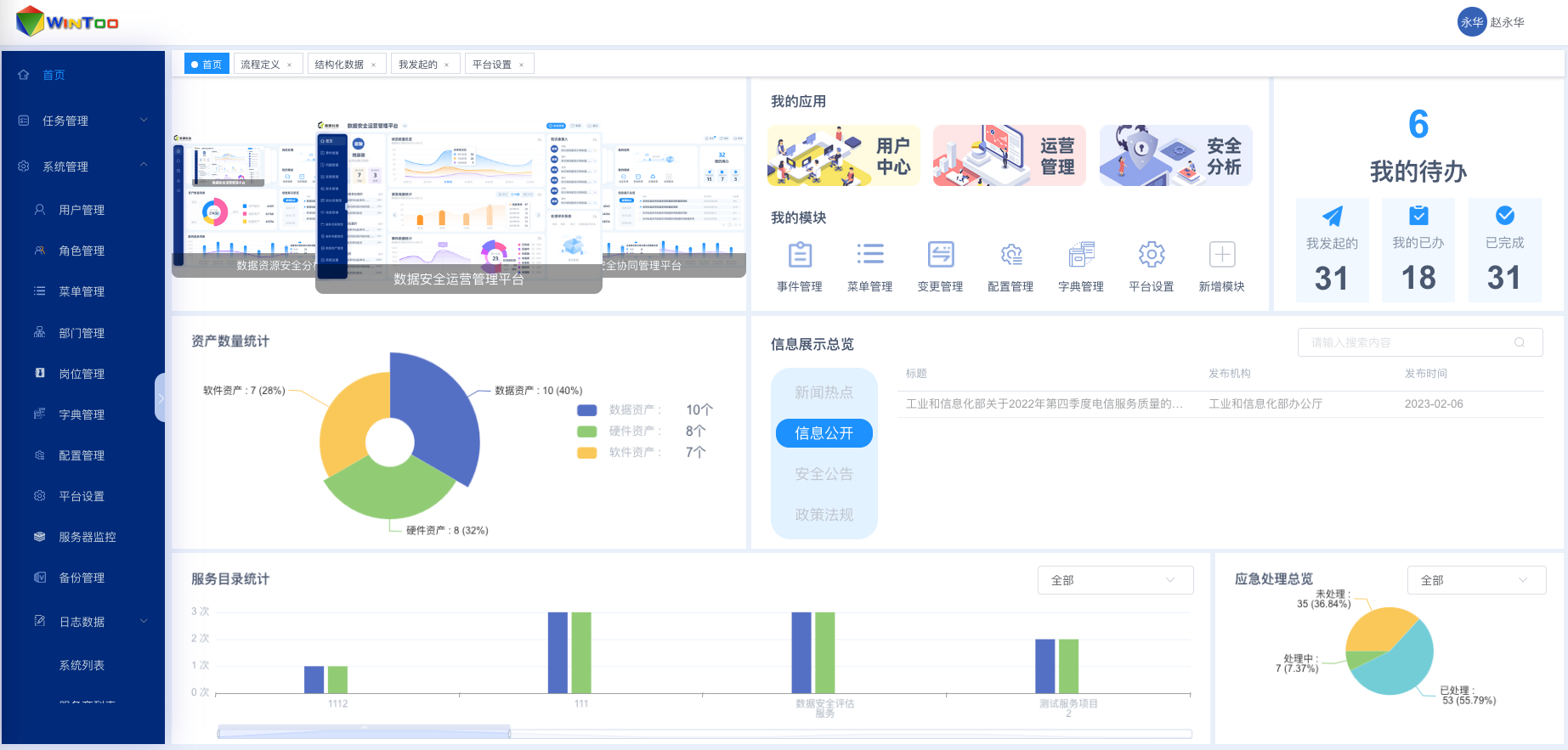
Task: Open the 用户中心 application tile
Action: click(x=843, y=156)
